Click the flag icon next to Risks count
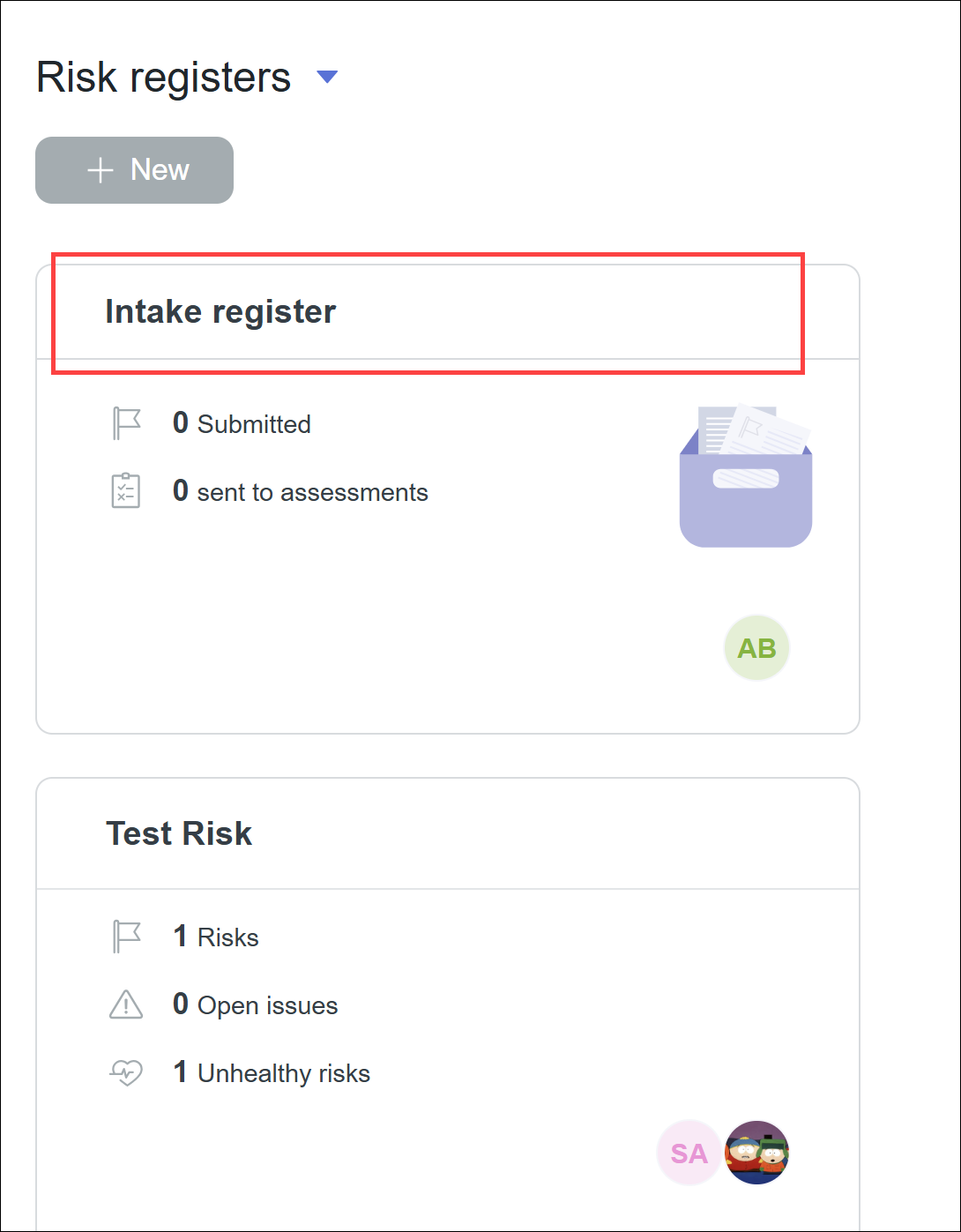The image size is (961, 1232). pyautogui.click(x=126, y=936)
